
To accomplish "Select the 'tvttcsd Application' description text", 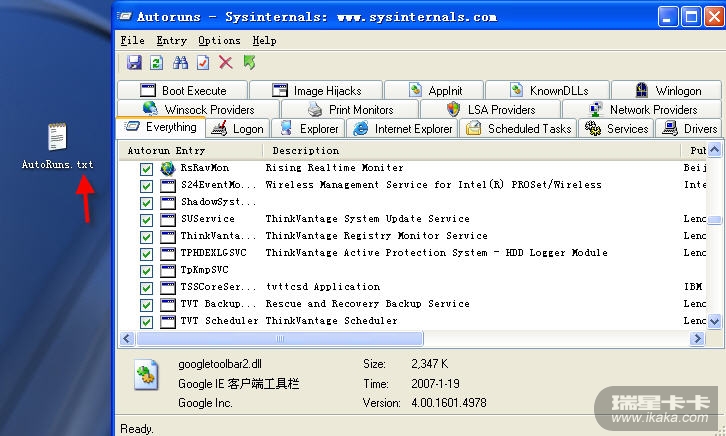I will (323, 287).
